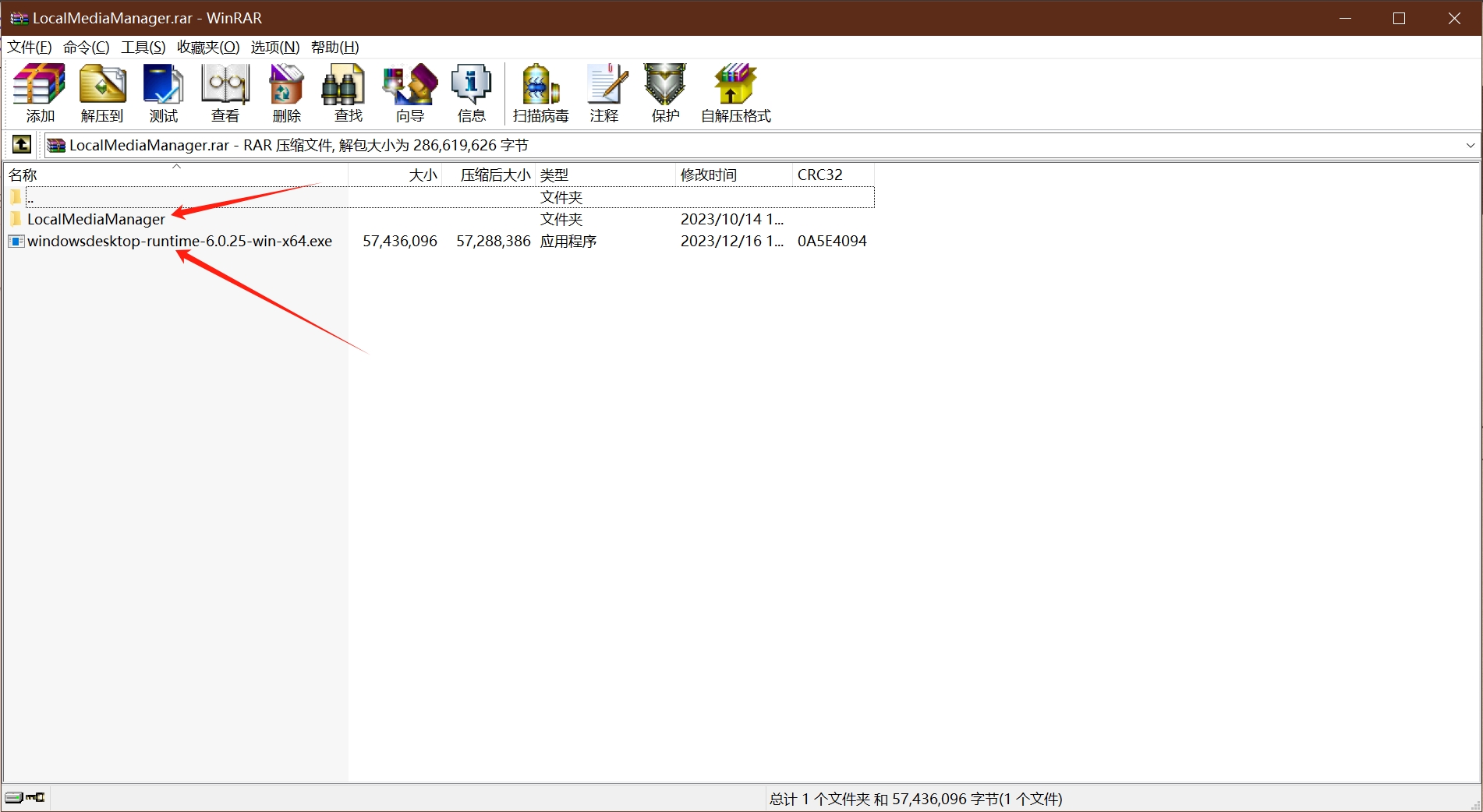This screenshot has width=1483, height=812.
Task: Open the 文件(F) menu
Action: pyautogui.click(x=30, y=47)
